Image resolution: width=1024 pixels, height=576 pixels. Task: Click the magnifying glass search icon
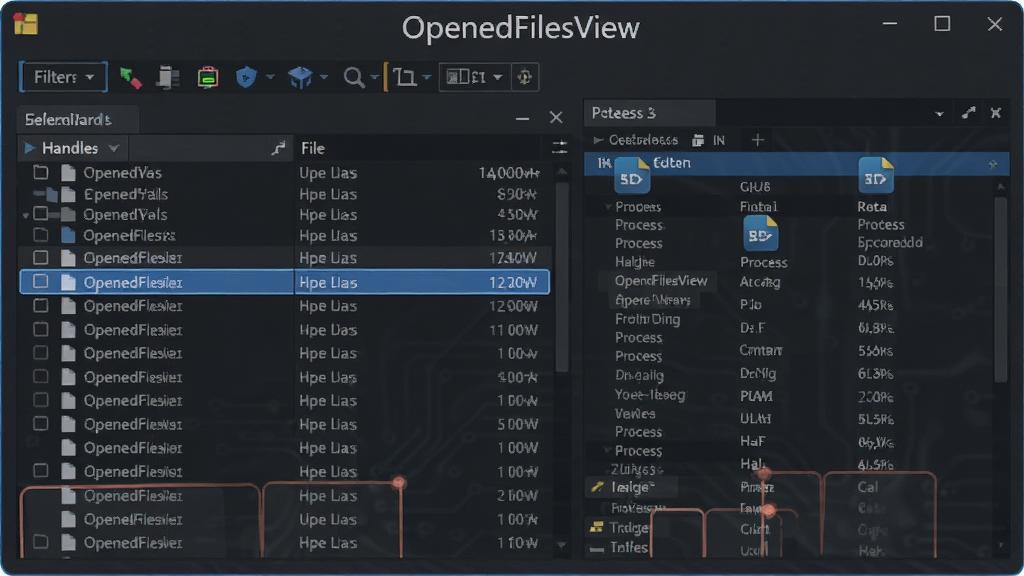click(353, 78)
